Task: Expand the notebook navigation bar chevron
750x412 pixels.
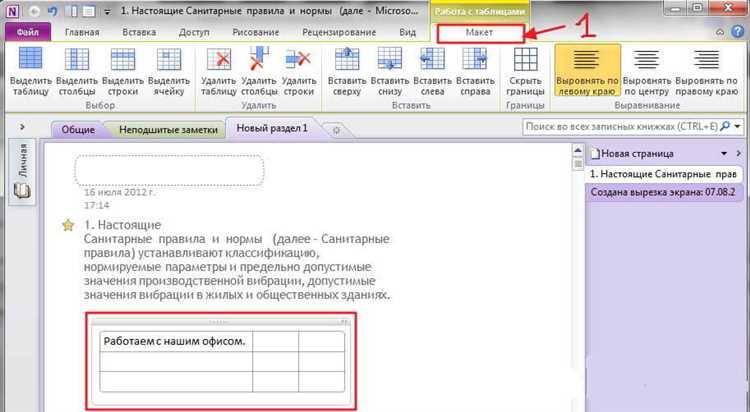Action: click(x=22, y=128)
